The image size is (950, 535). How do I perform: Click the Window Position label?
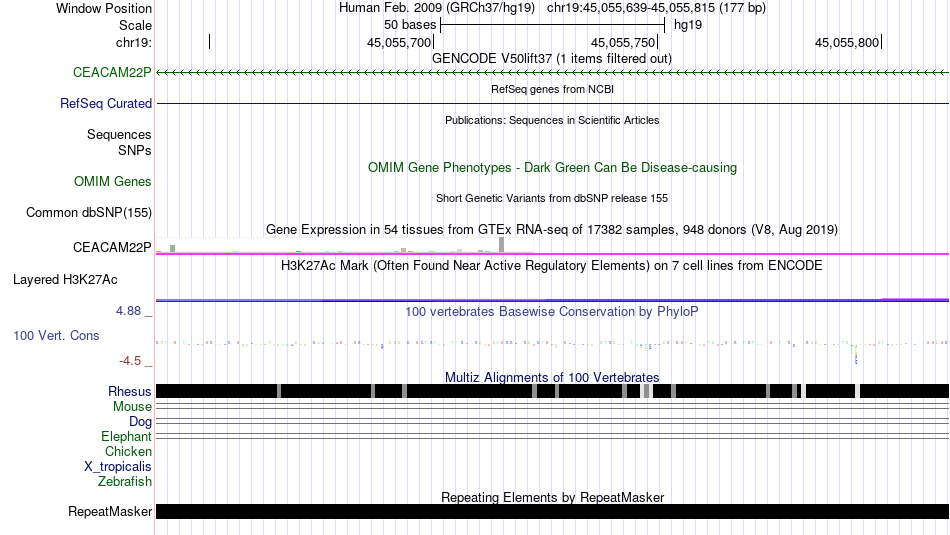tap(104, 8)
